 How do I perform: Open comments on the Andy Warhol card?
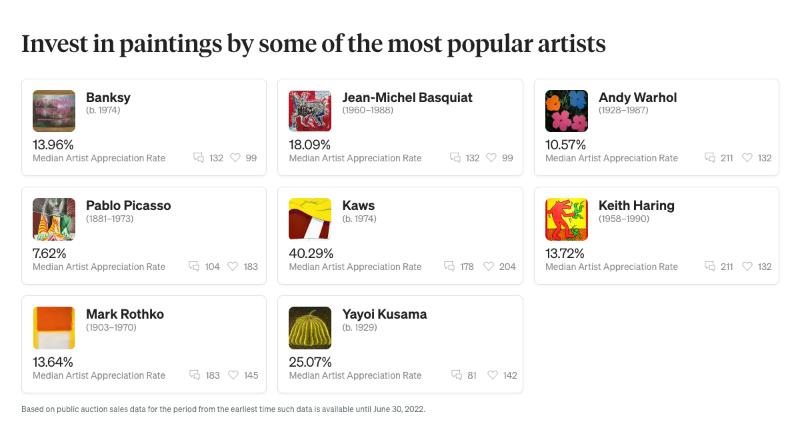tap(710, 158)
